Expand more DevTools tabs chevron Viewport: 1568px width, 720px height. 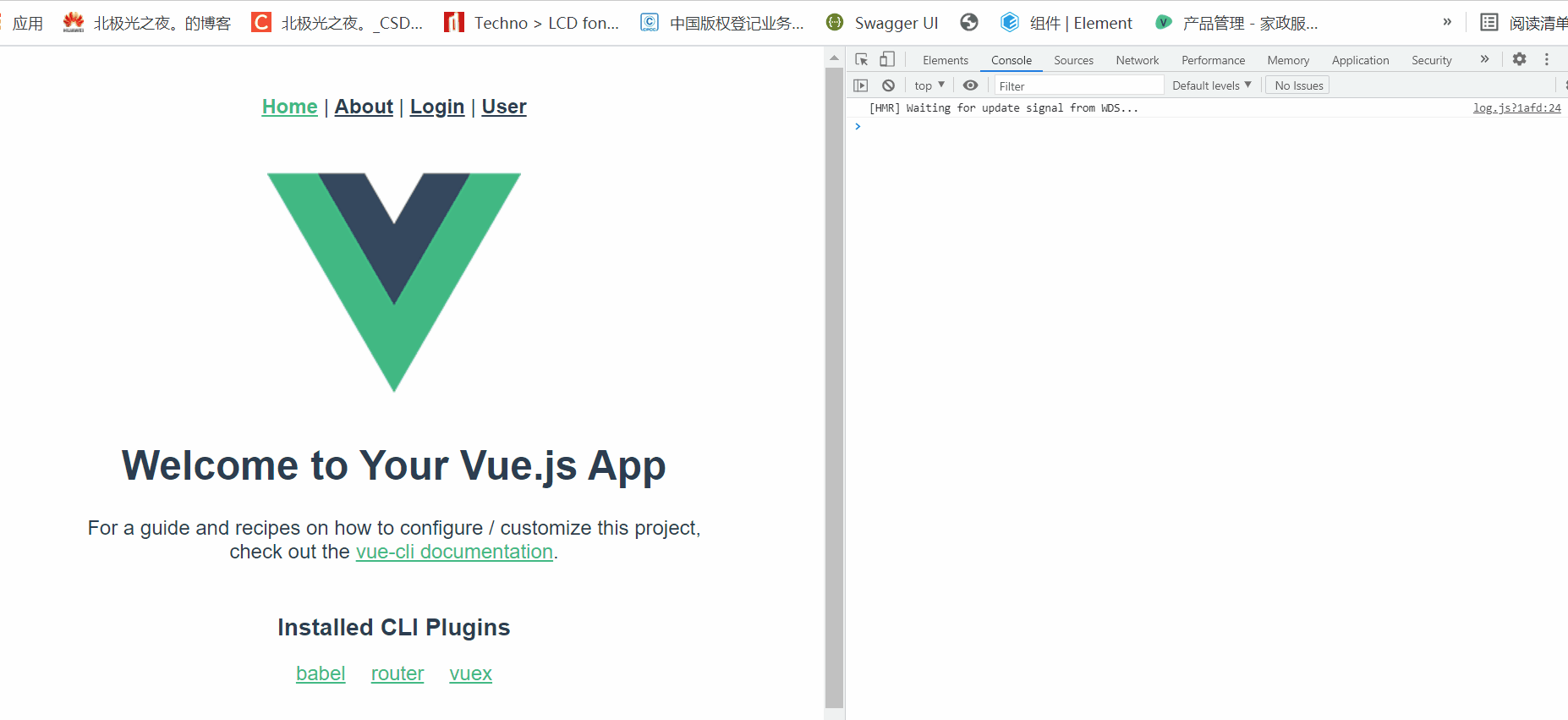pos(1484,59)
